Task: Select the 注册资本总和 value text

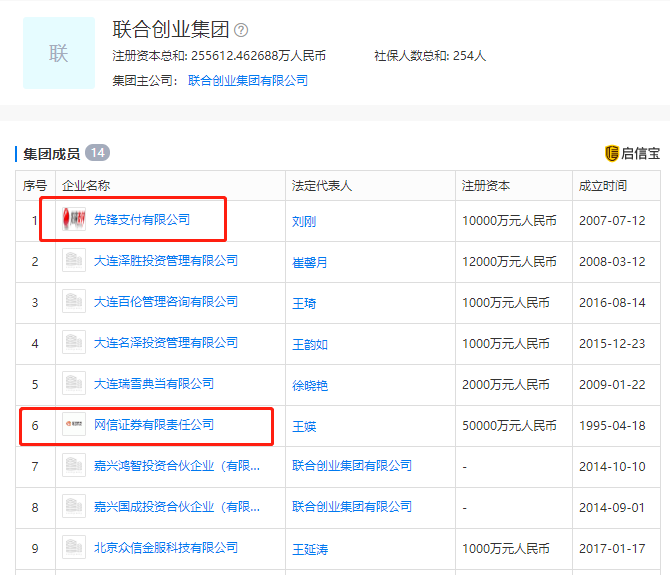Action: pos(259,56)
